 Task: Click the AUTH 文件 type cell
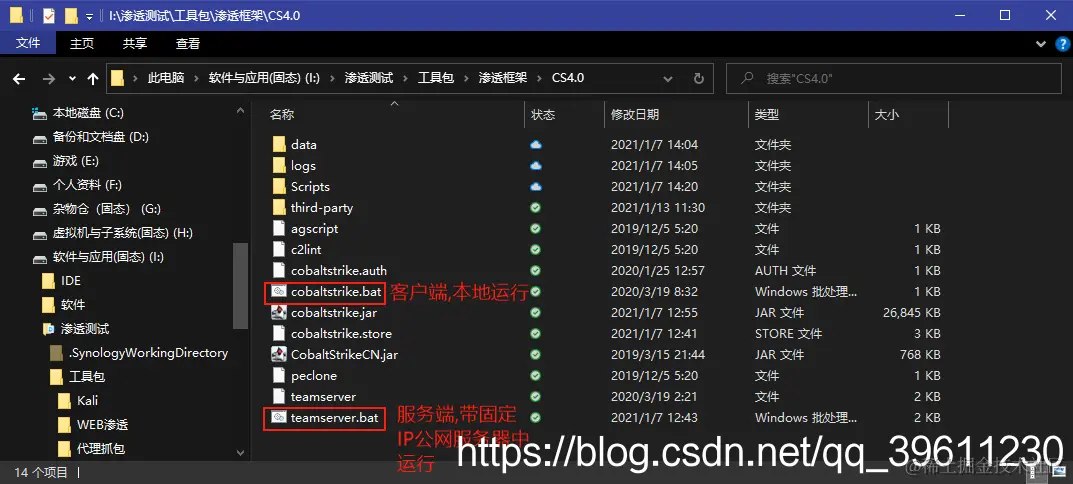tap(785, 271)
